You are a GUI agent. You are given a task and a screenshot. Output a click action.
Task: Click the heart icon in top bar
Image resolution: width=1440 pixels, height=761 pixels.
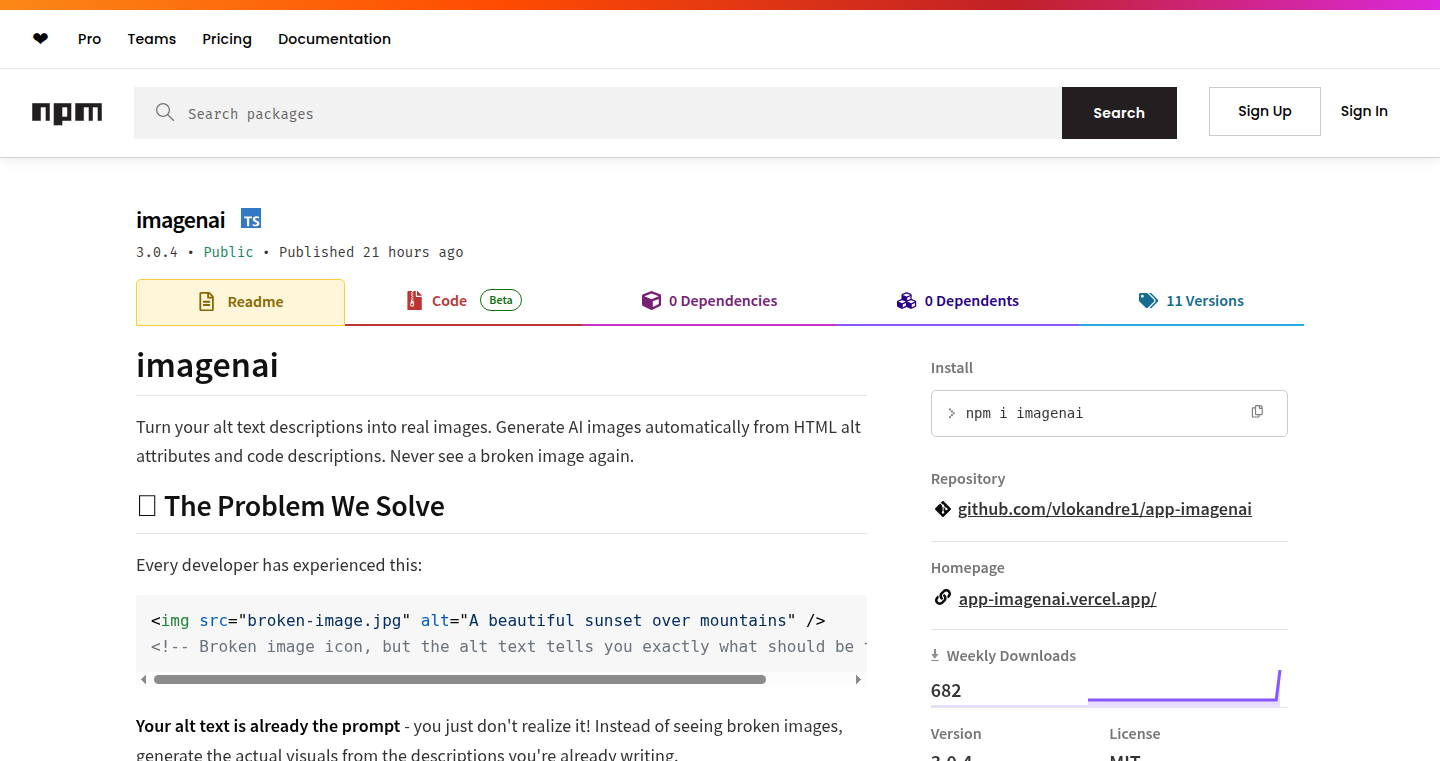coord(40,39)
